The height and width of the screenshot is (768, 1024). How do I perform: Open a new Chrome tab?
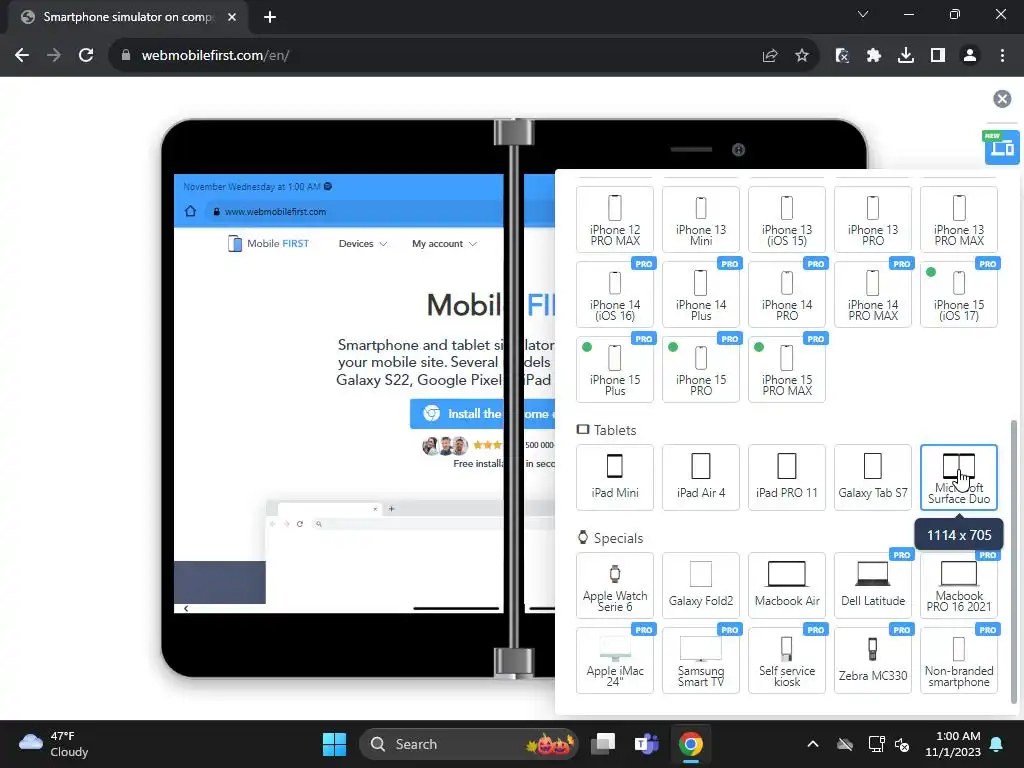tap(270, 18)
